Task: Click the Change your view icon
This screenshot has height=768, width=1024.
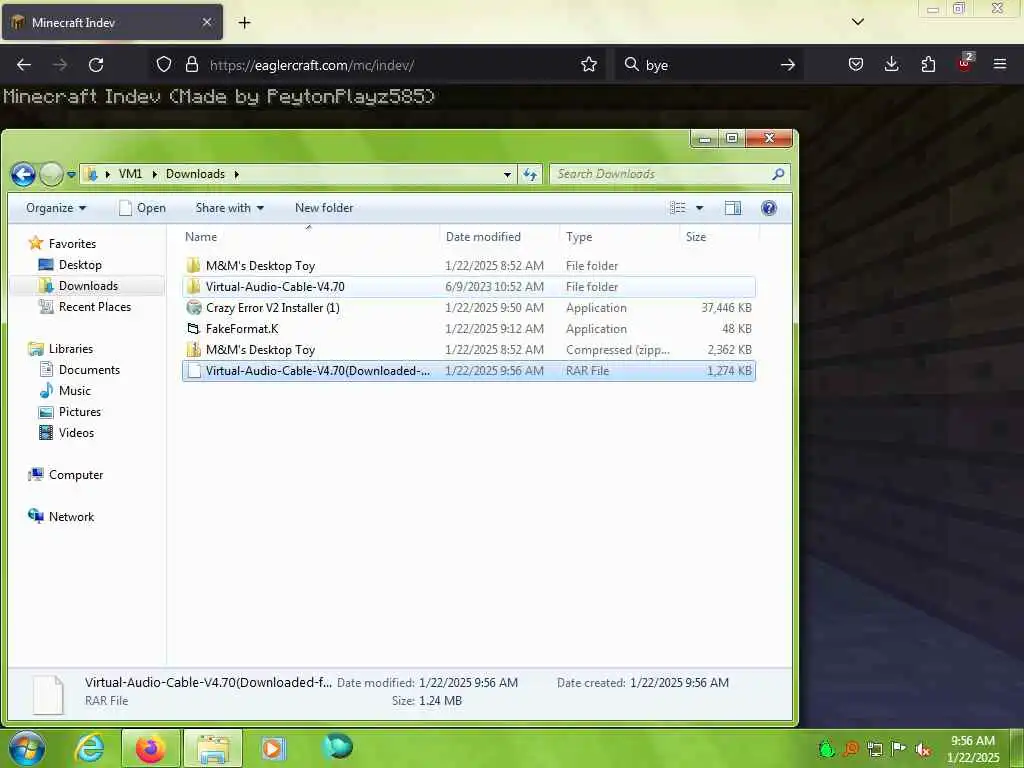Action: pyautogui.click(x=678, y=208)
